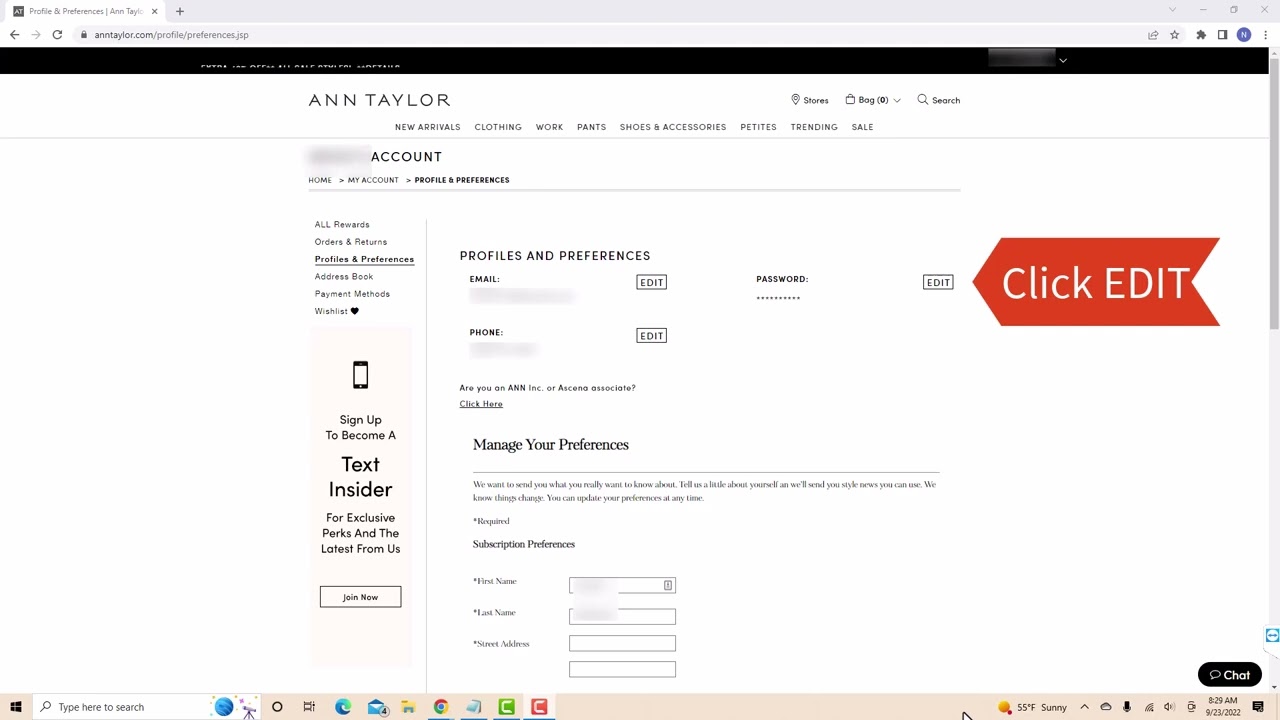This screenshot has height=720, width=1280.
Task: Open the Clothing menu
Action: click(x=498, y=127)
